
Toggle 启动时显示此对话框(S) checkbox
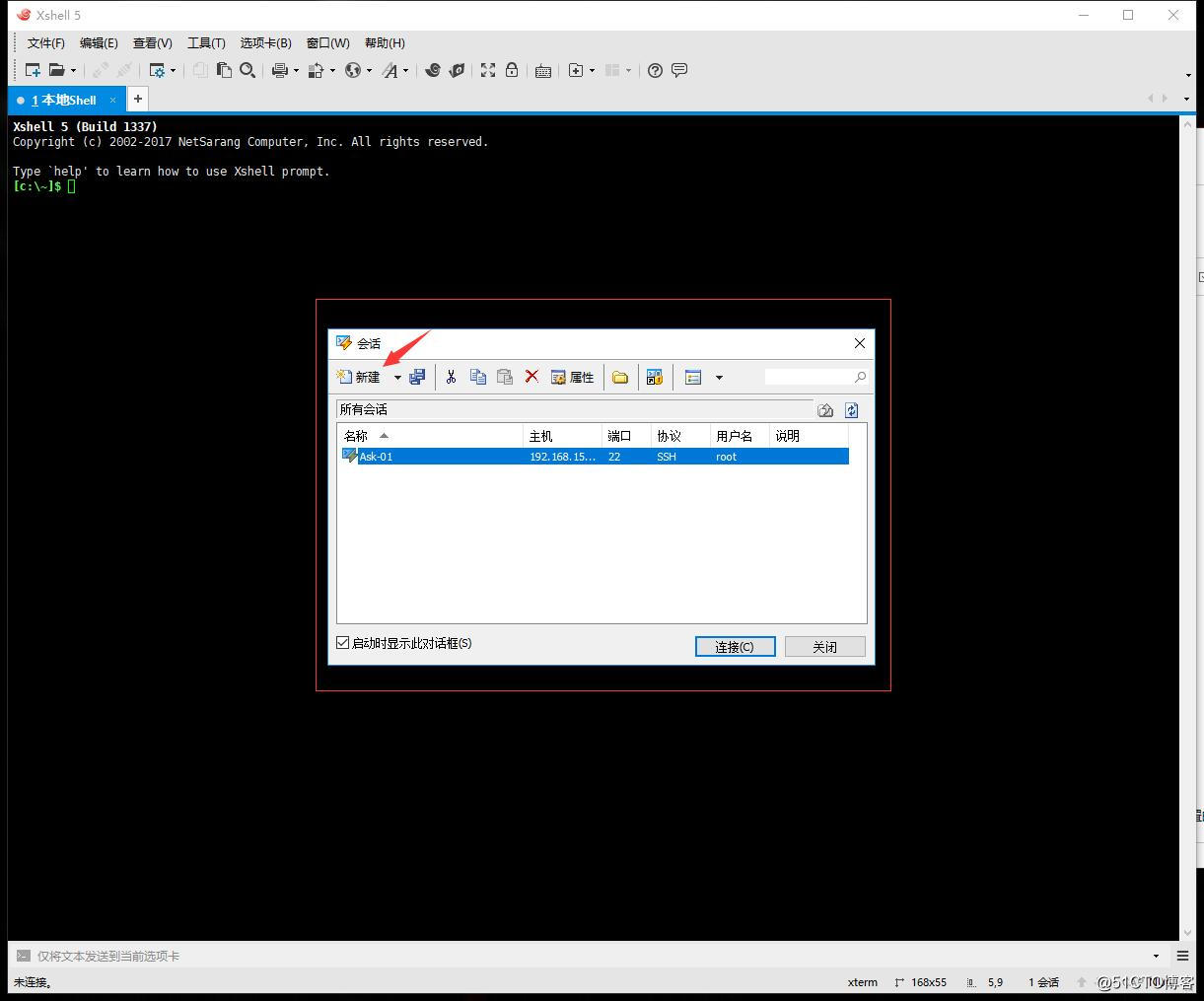343,643
